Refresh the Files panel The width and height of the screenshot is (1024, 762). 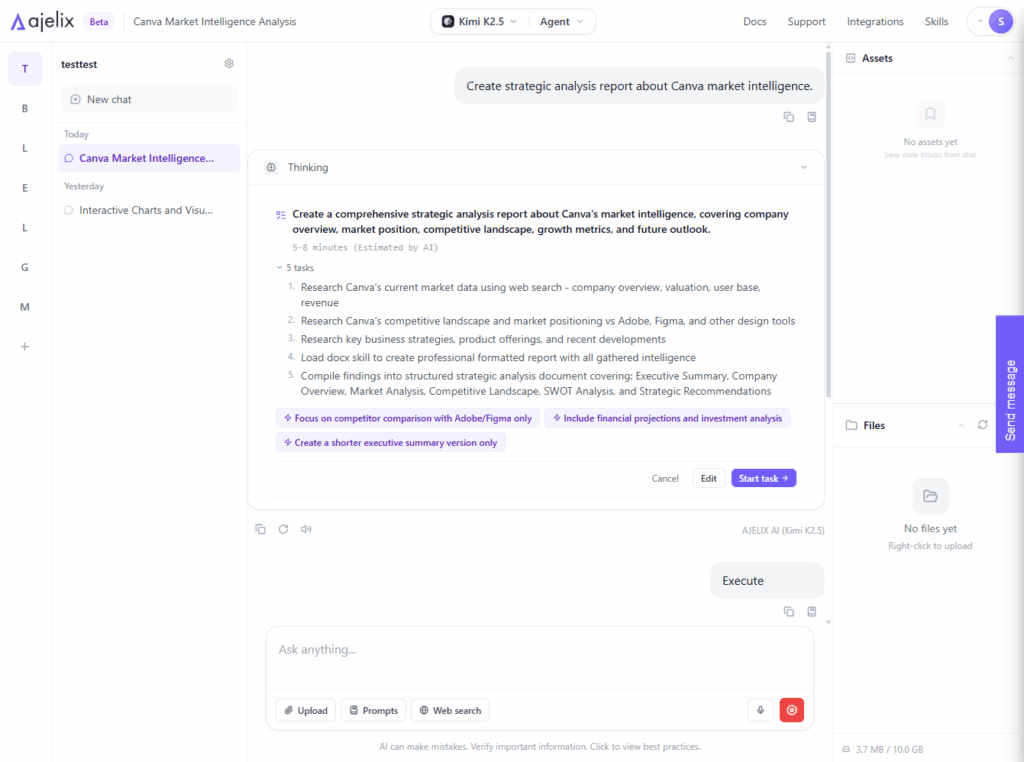coord(982,424)
